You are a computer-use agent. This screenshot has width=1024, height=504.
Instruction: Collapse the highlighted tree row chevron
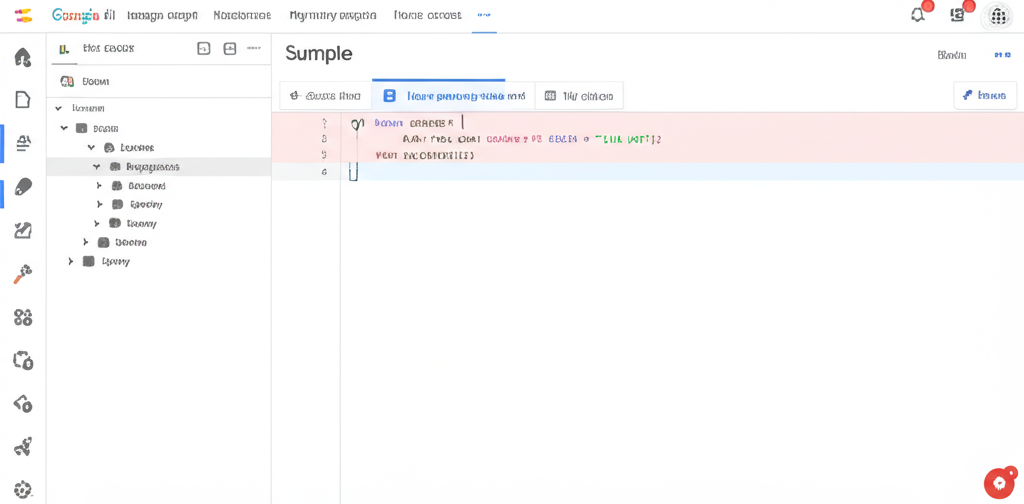point(97,167)
